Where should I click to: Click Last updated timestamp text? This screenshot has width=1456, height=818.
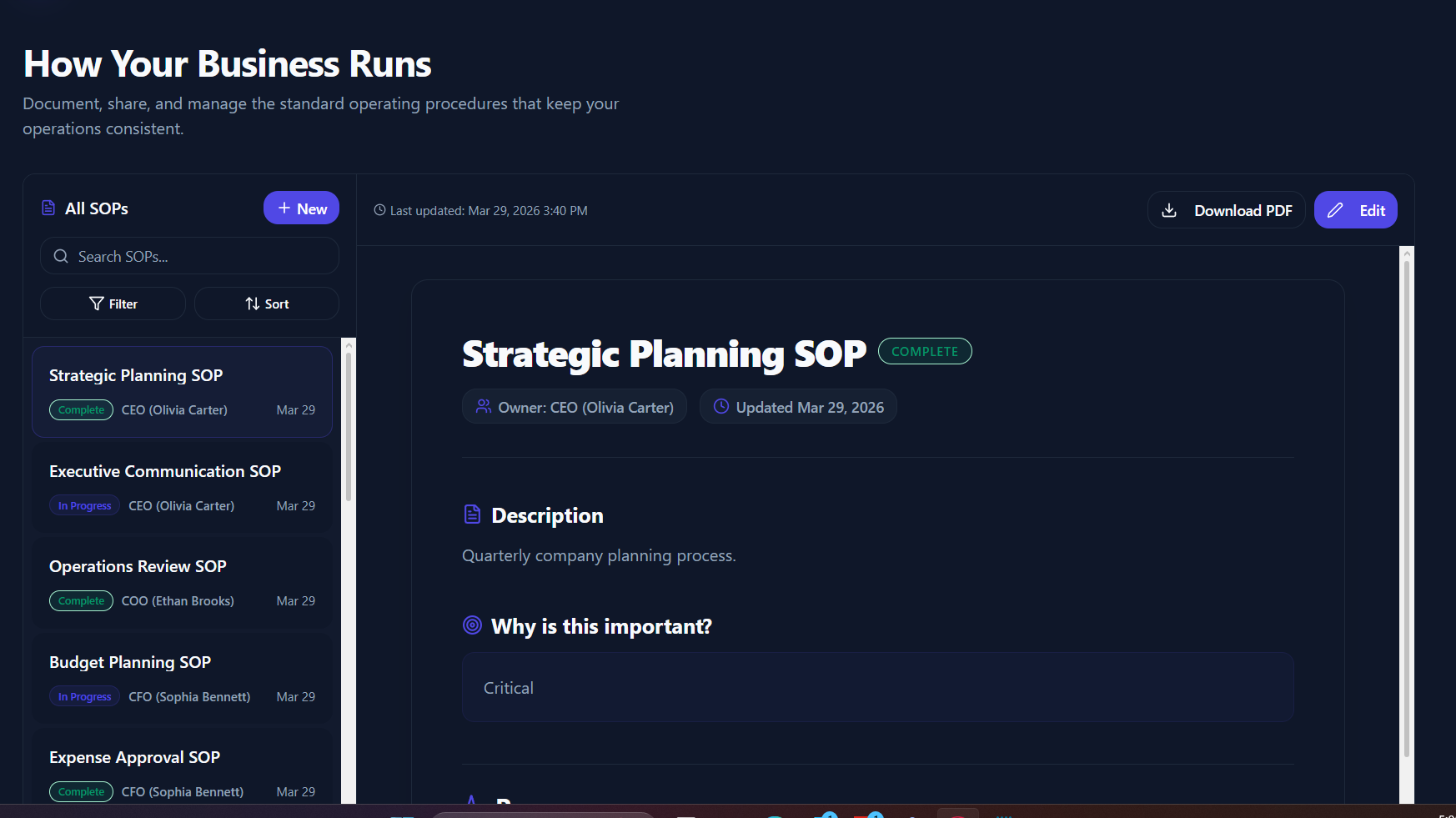pyautogui.click(x=489, y=210)
